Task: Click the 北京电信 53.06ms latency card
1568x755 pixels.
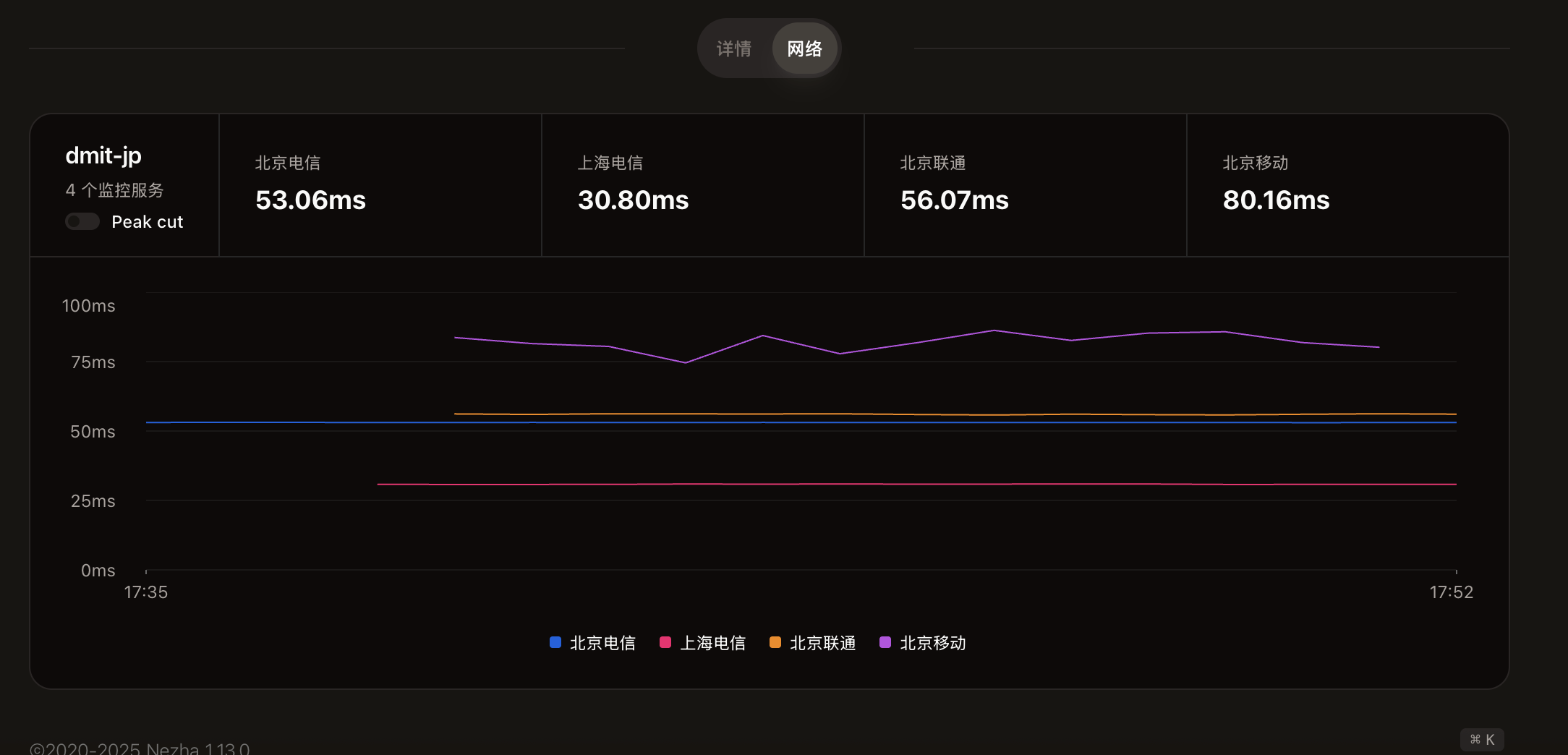Action: pyautogui.click(x=380, y=185)
